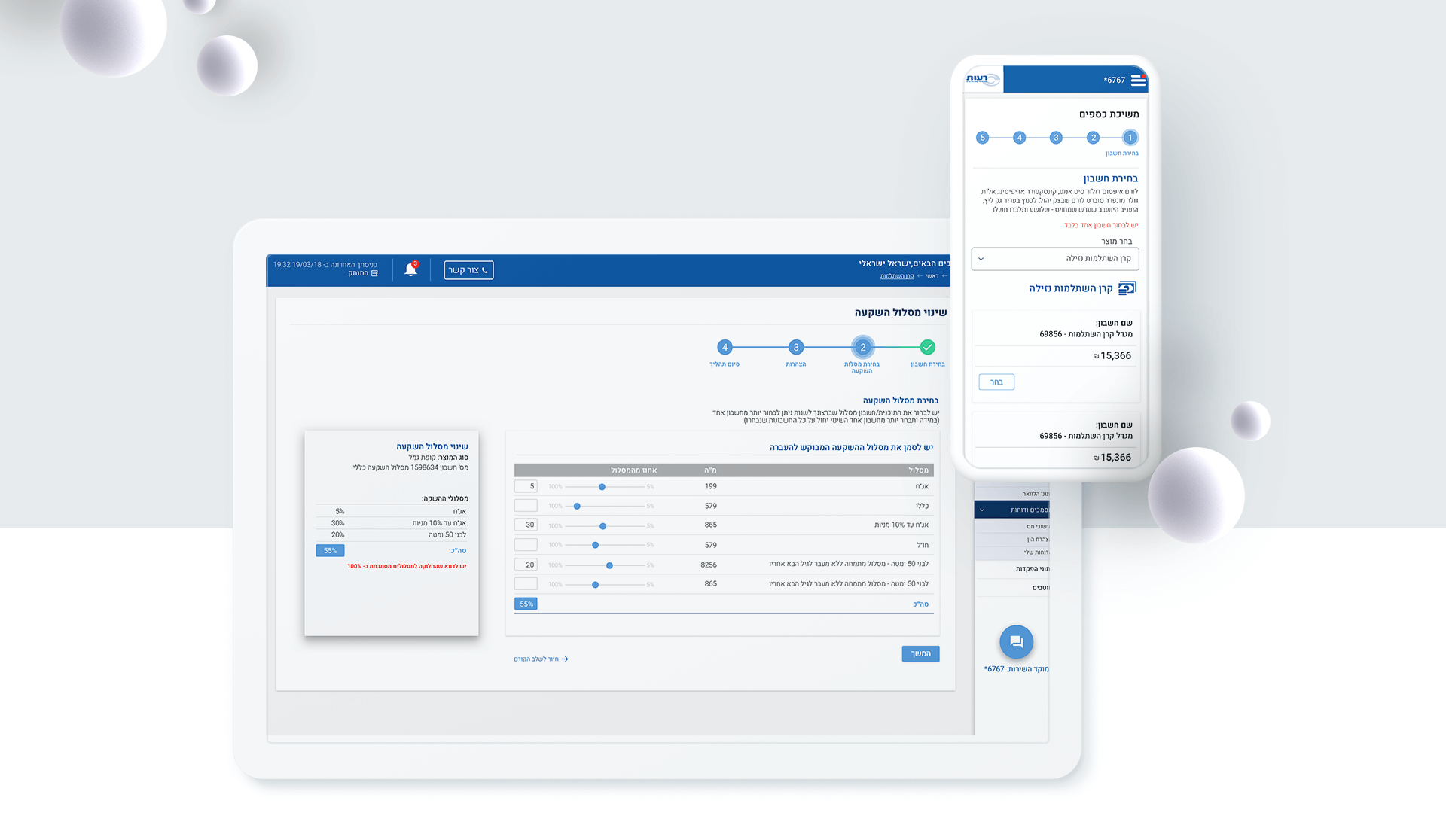Click the slider handle in the אג"ח row (199)

pos(602,487)
